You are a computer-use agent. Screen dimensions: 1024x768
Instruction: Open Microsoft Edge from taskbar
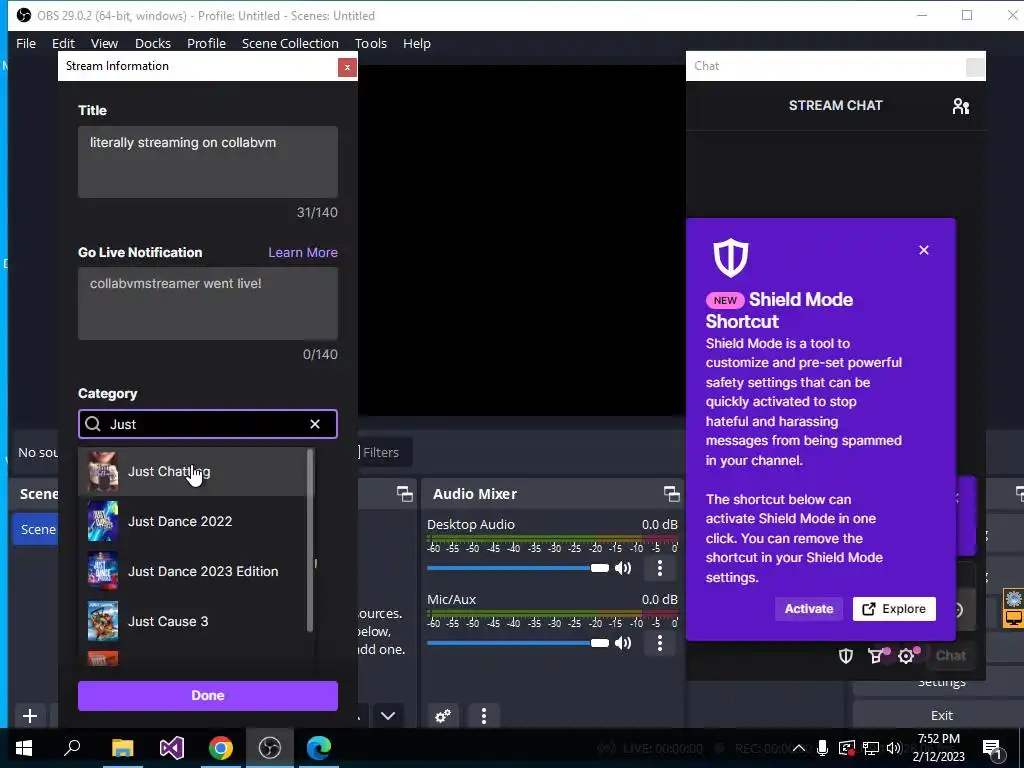319,748
